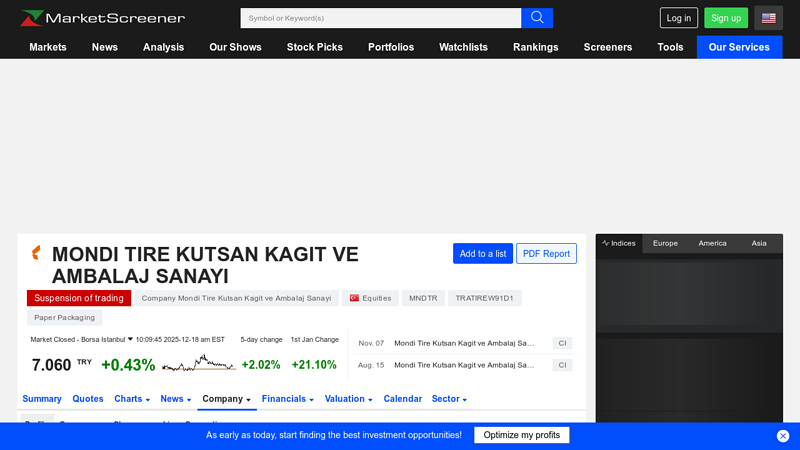Image resolution: width=800 pixels, height=450 pixels.
Task: Click the Add to a list button
Action: point(483,254)
